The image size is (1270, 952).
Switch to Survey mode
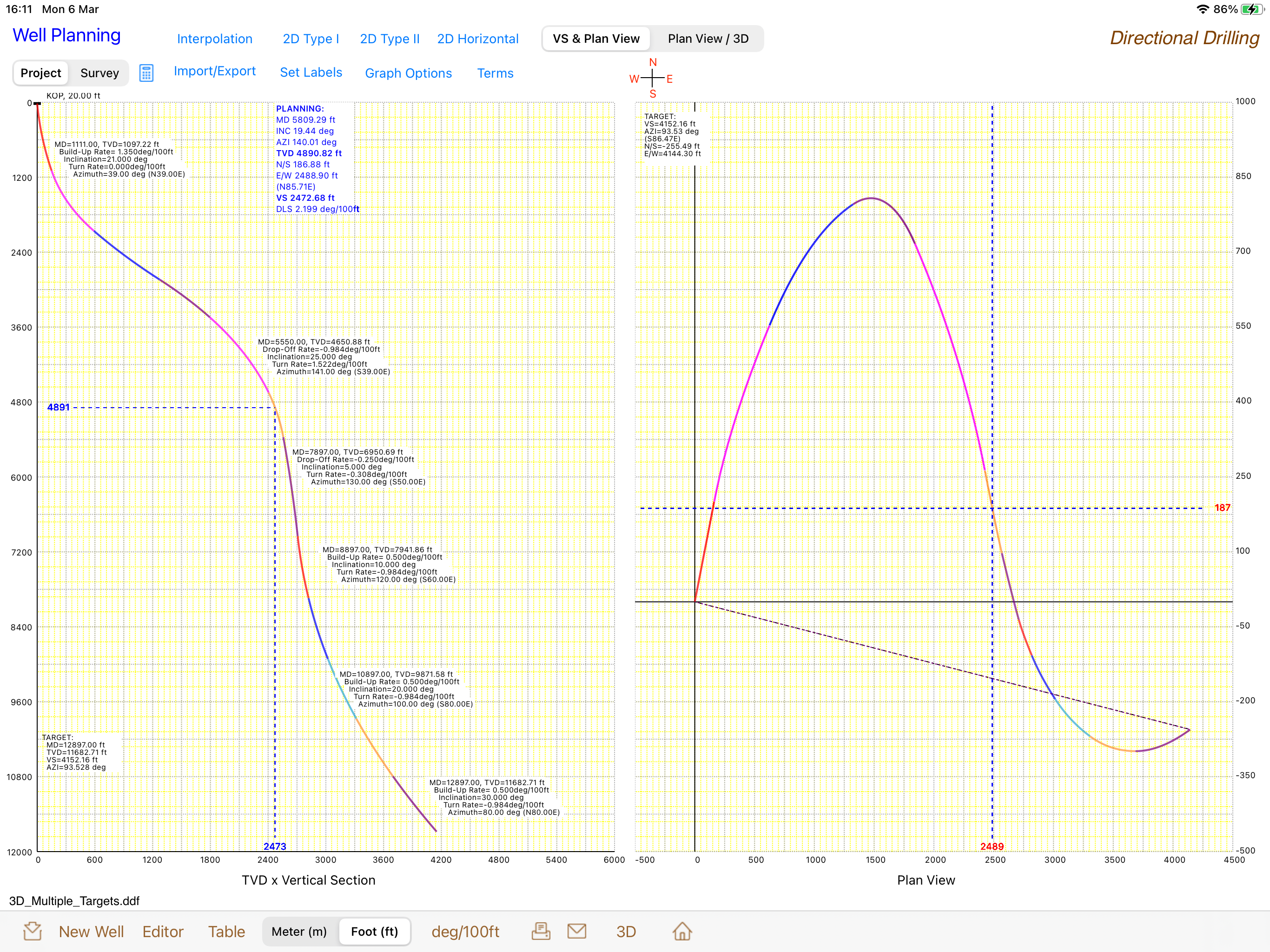coord(99,73)
